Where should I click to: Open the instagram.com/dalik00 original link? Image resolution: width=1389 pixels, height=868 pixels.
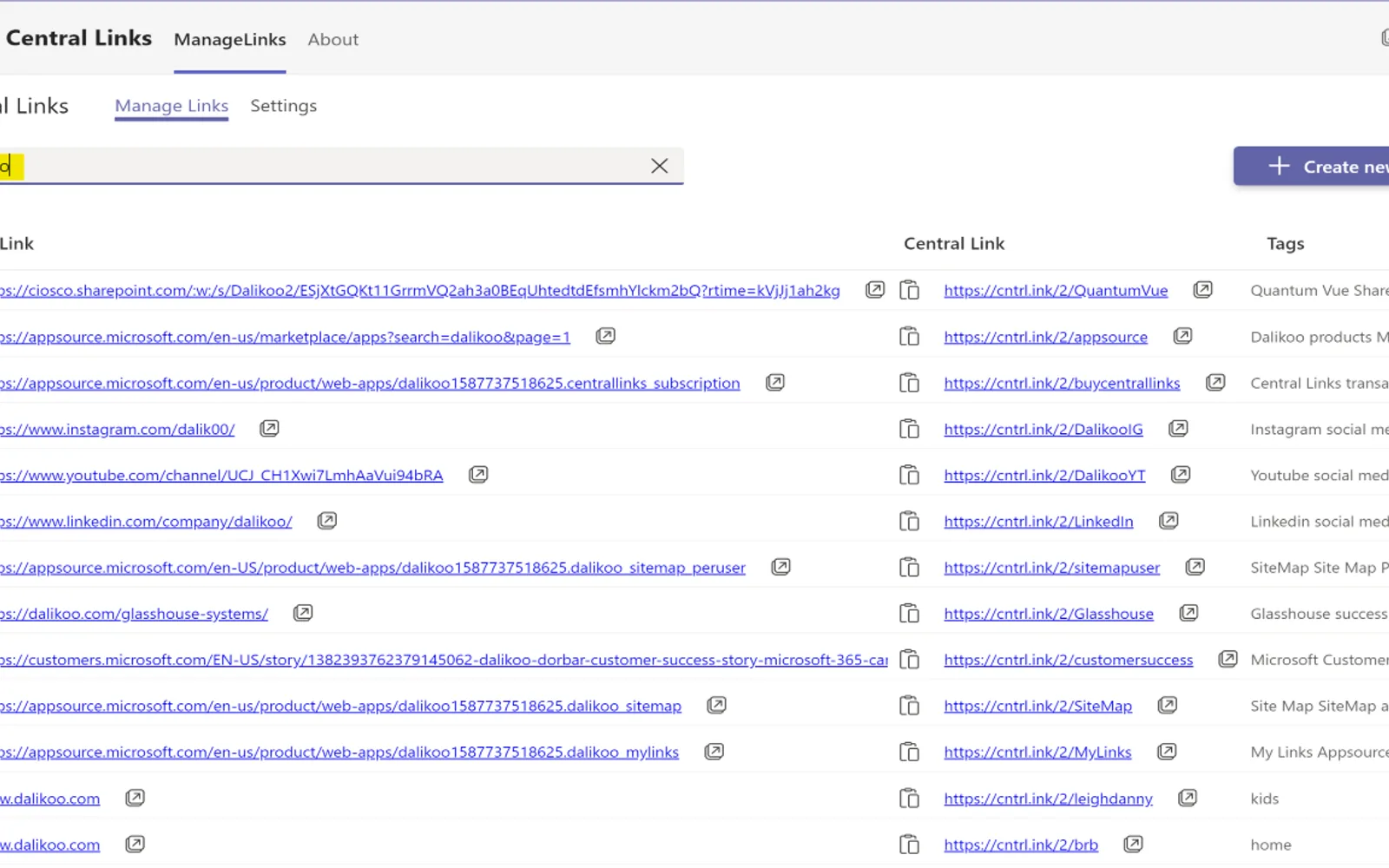(117, 429)
